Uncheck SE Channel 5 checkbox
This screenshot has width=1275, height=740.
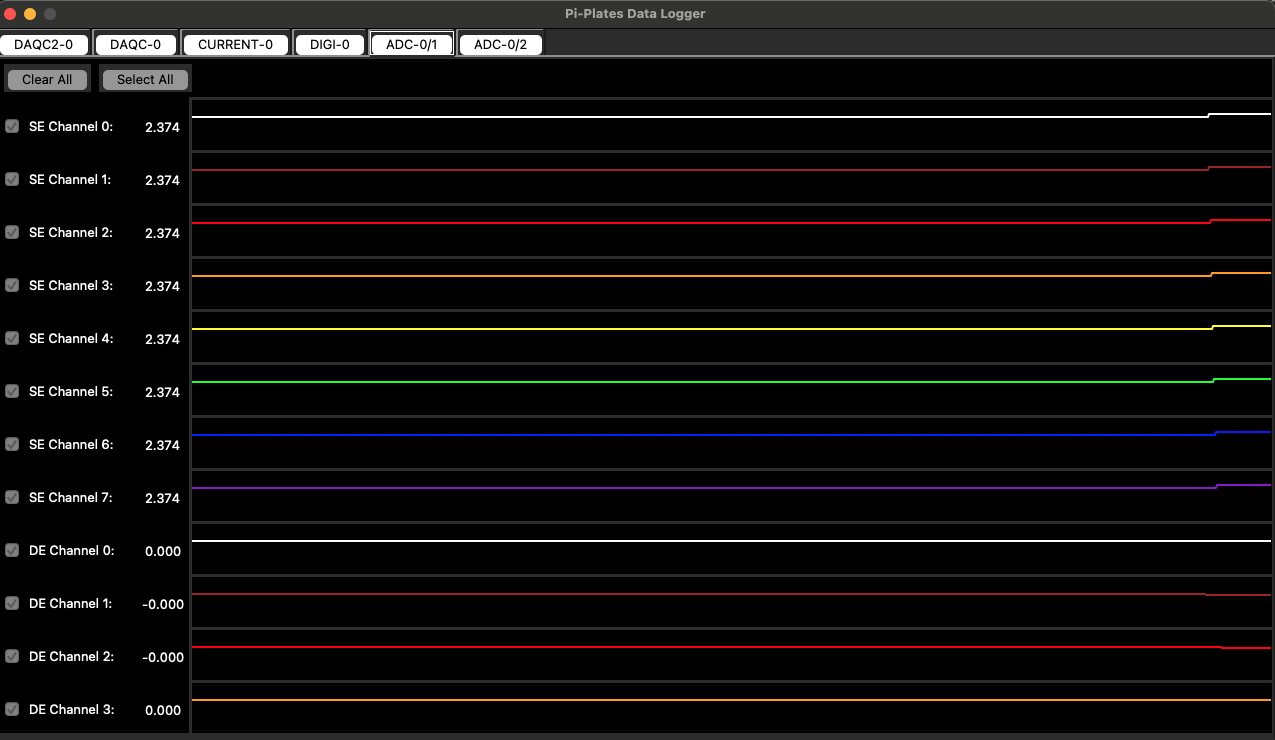[12, 391]
